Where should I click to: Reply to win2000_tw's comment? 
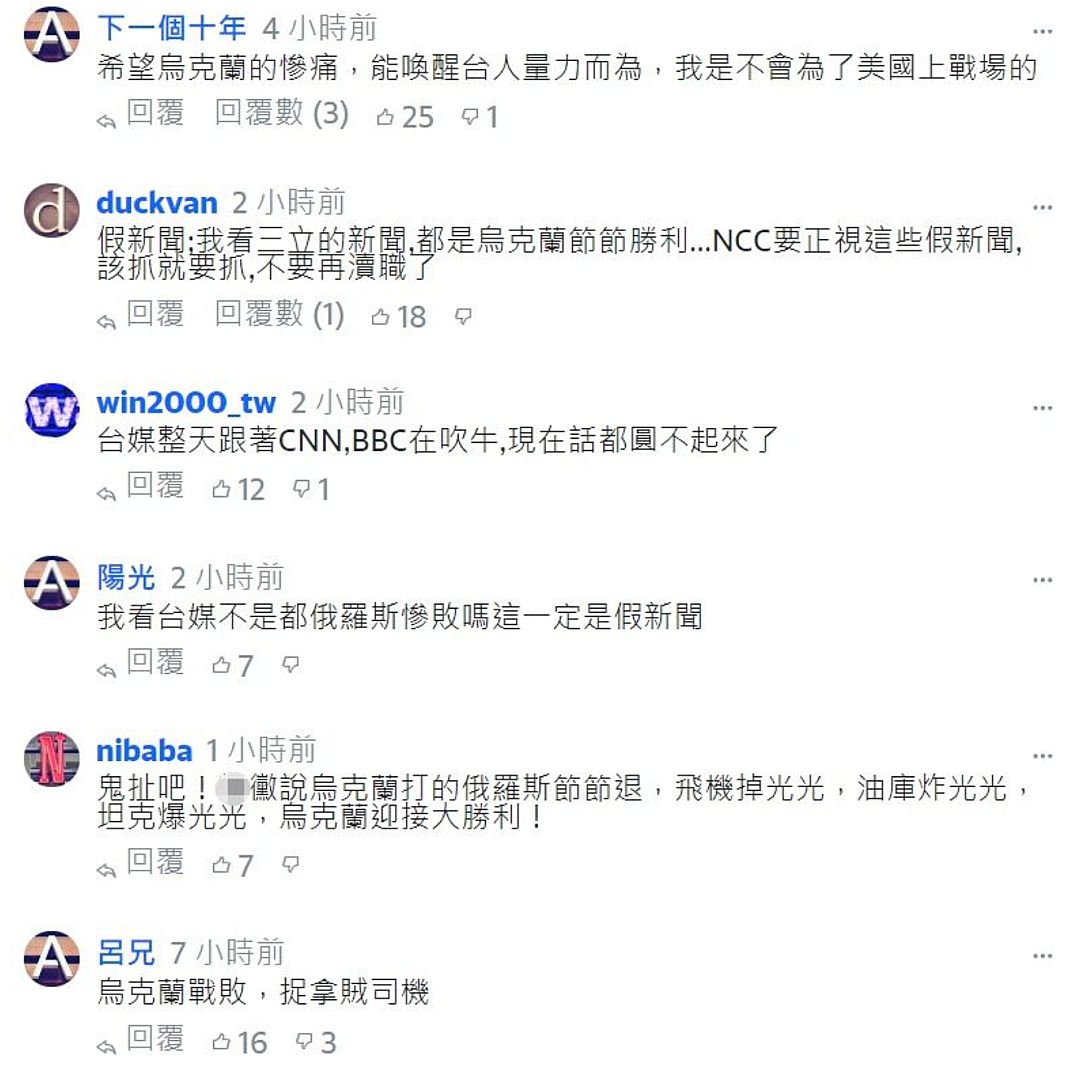(x=141, y=486)
